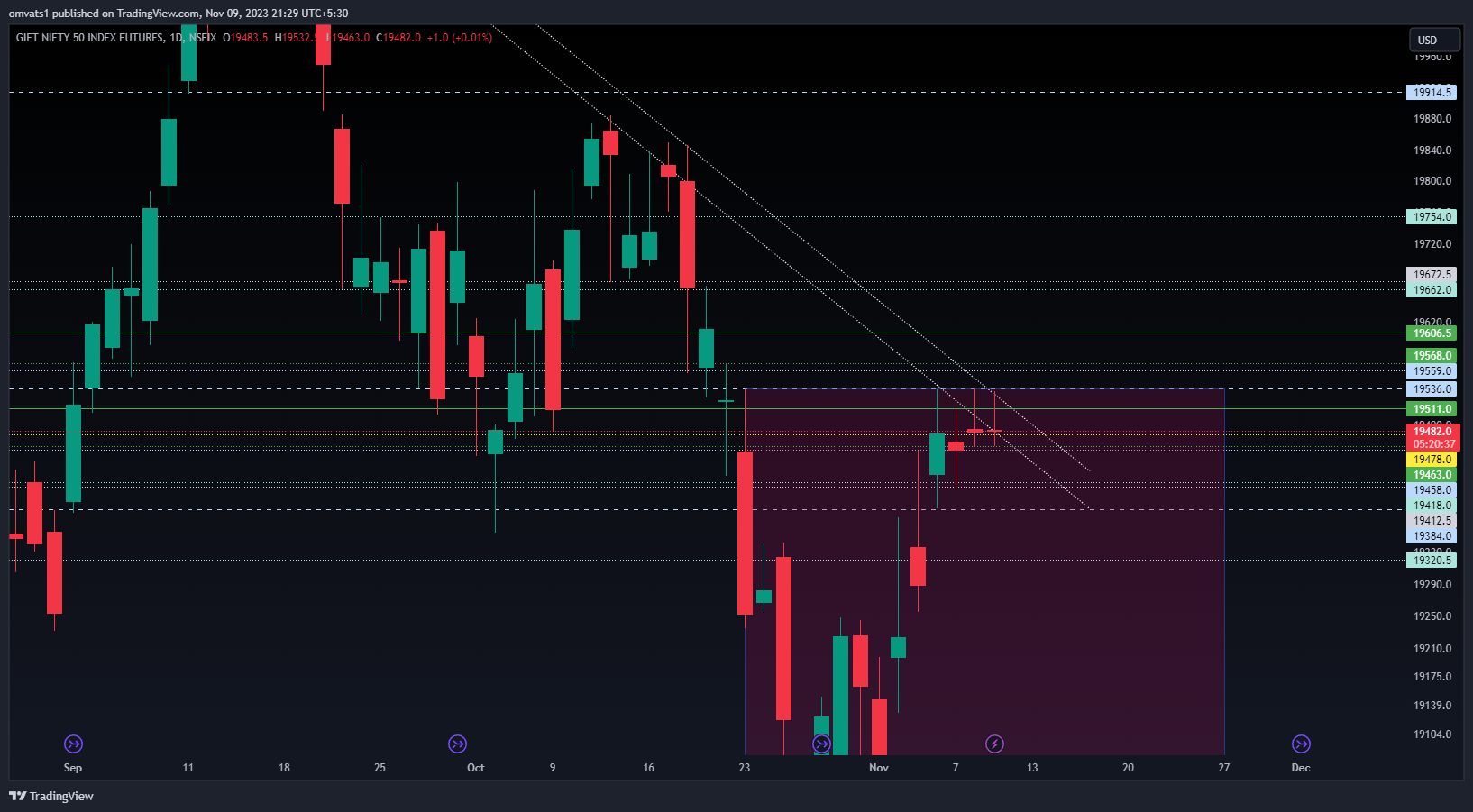Click the Sep label on time axis
Viewport: 1473px width, 812px height.
point(73,768)
